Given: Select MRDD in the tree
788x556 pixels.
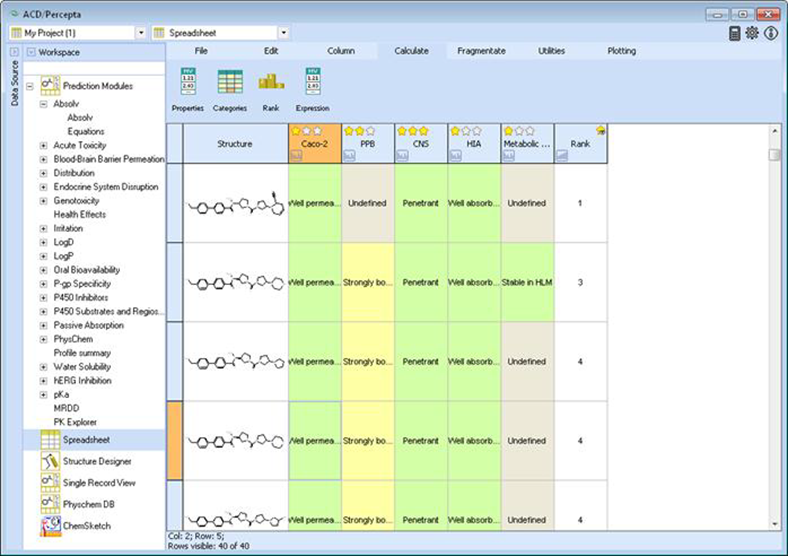Looking at the screenshot, I should (x=66, y=408).
